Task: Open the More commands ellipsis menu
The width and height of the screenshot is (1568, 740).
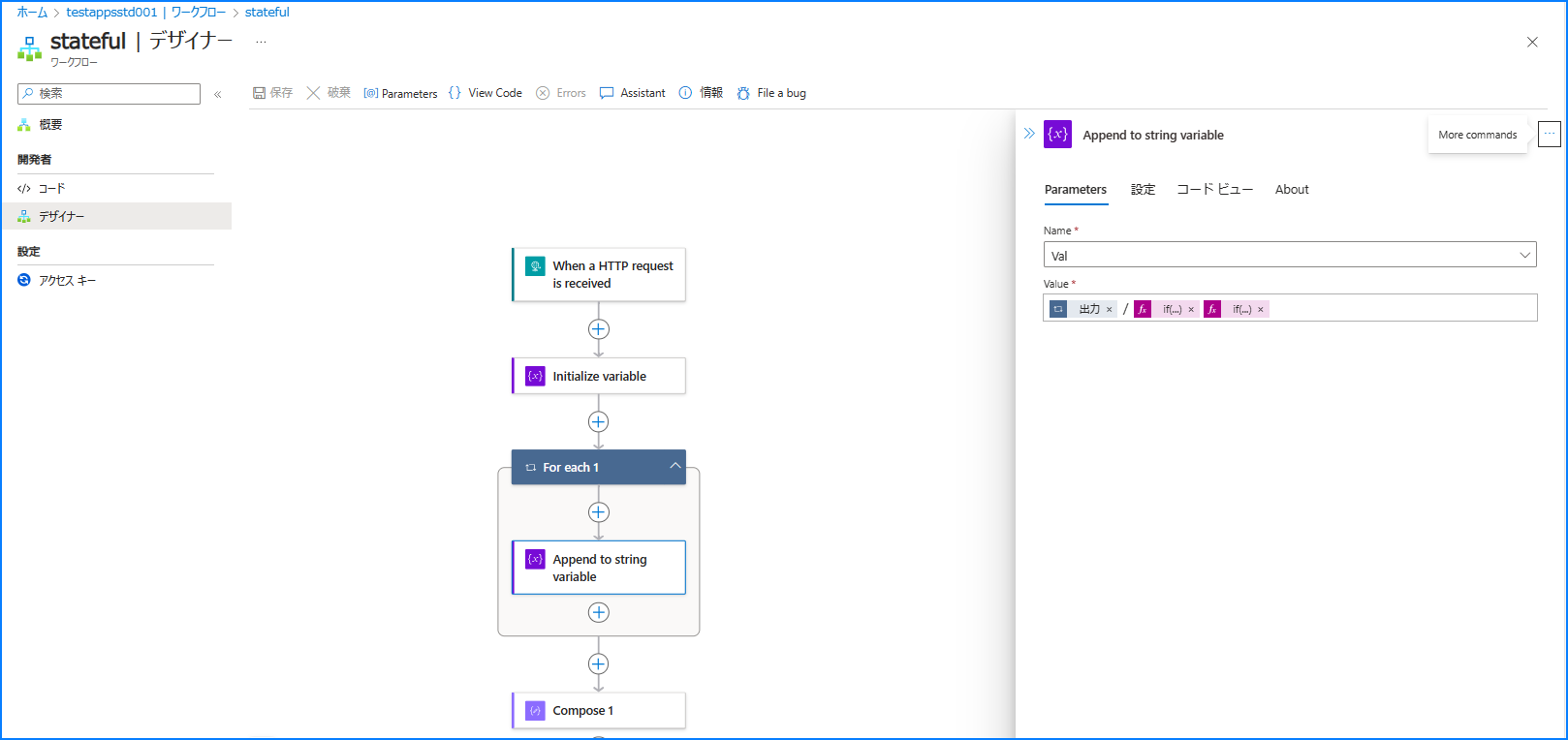Action: tap(1550, 135)
